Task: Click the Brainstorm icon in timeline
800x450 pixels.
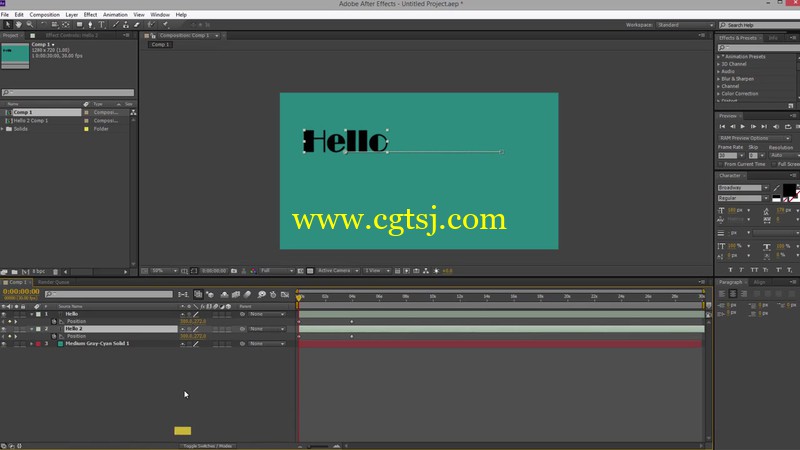Action: [261, 294]
